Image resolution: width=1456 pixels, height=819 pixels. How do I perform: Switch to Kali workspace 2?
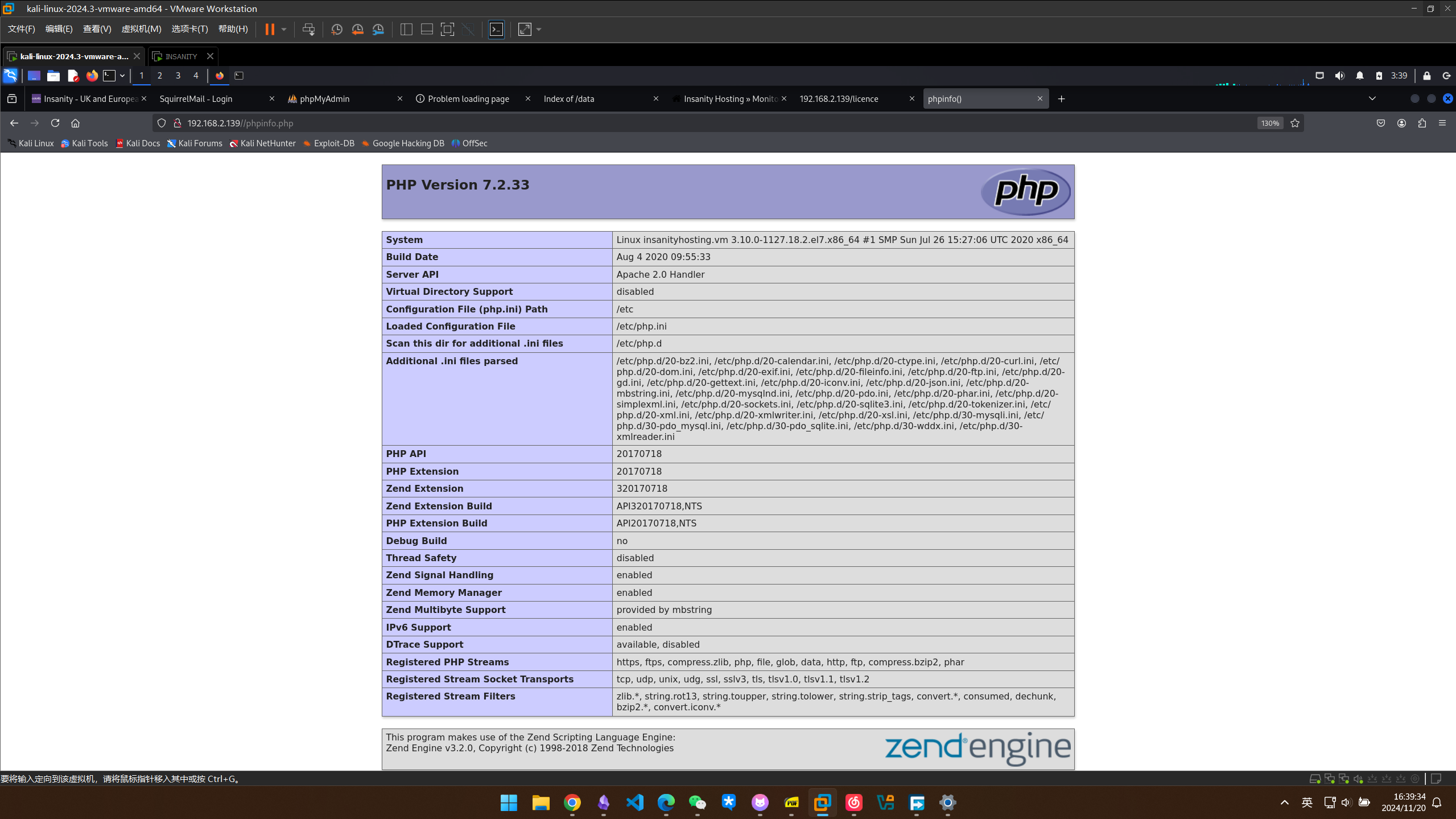[160, 76]
